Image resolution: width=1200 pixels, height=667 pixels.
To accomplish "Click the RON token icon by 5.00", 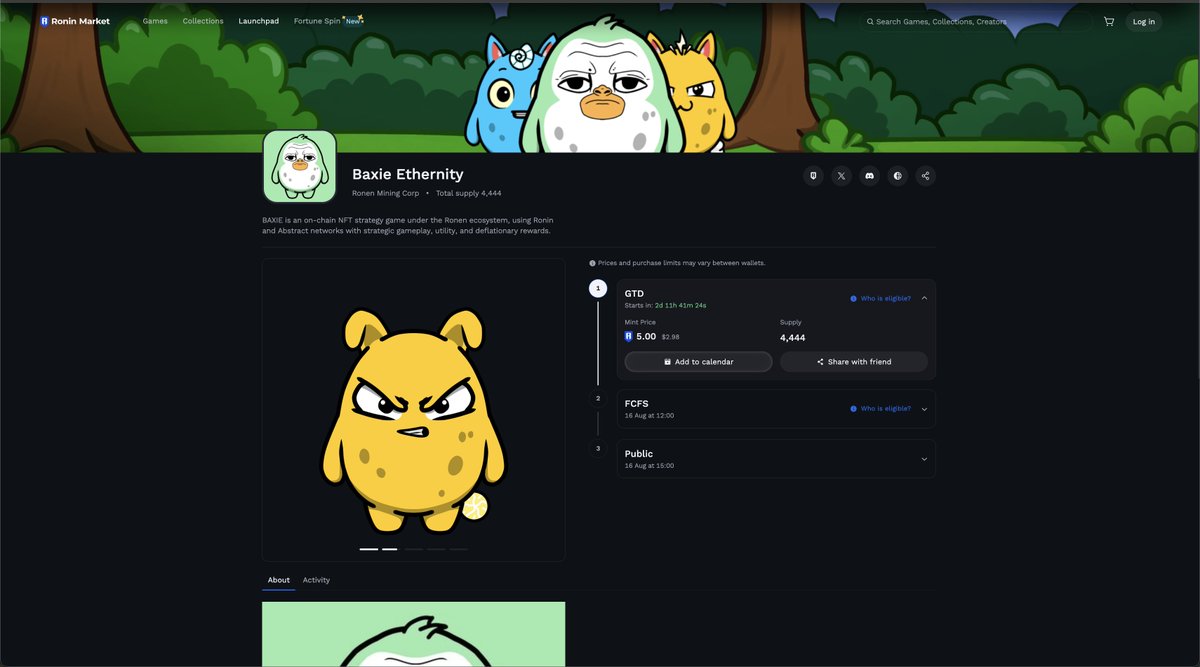I will pos(629,337).
